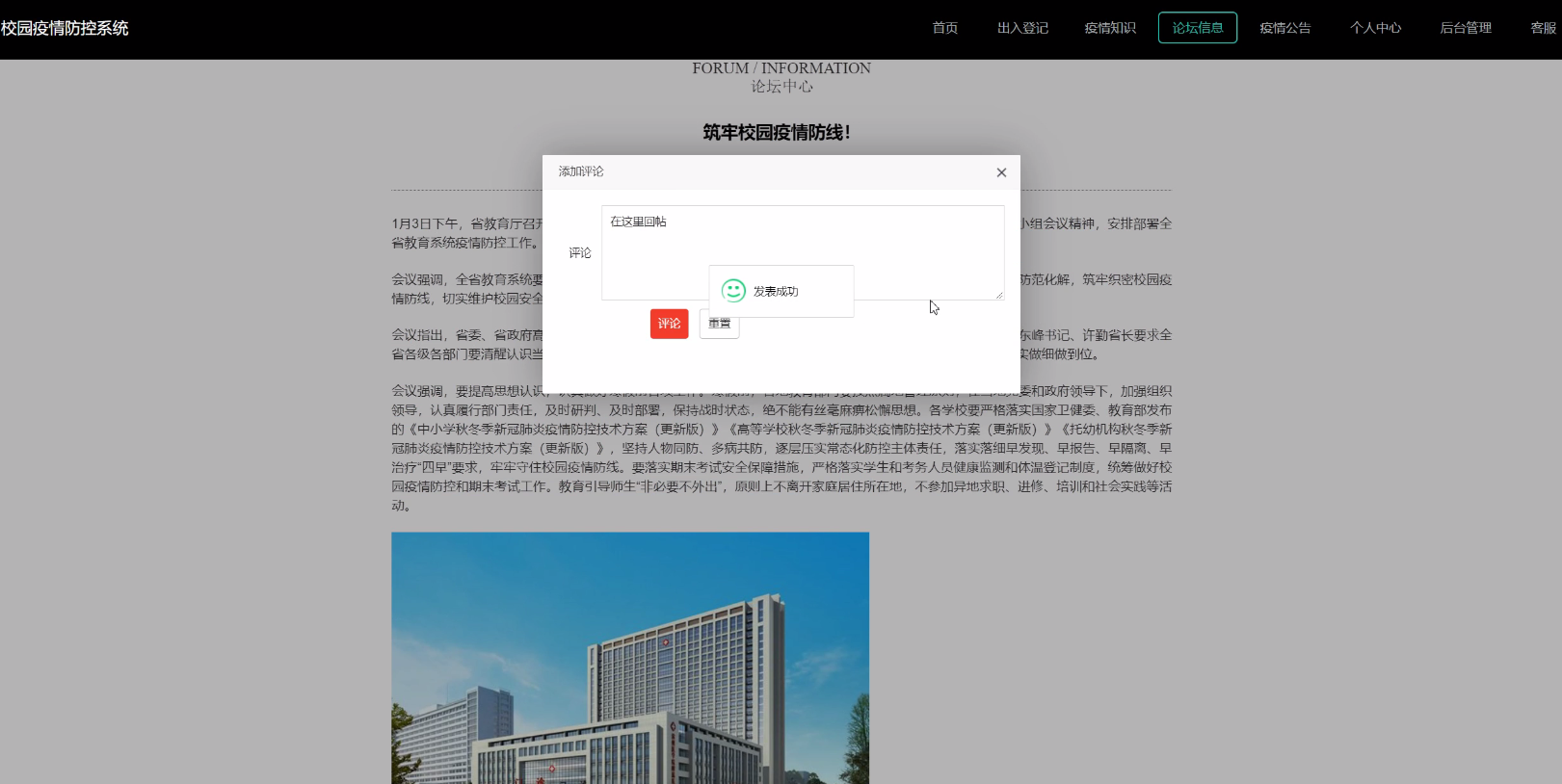Image resolution: width=1562 pixels, height=784 pixels.
Task: Open 个人中心 from the top bar
Action: [1375, 28]
